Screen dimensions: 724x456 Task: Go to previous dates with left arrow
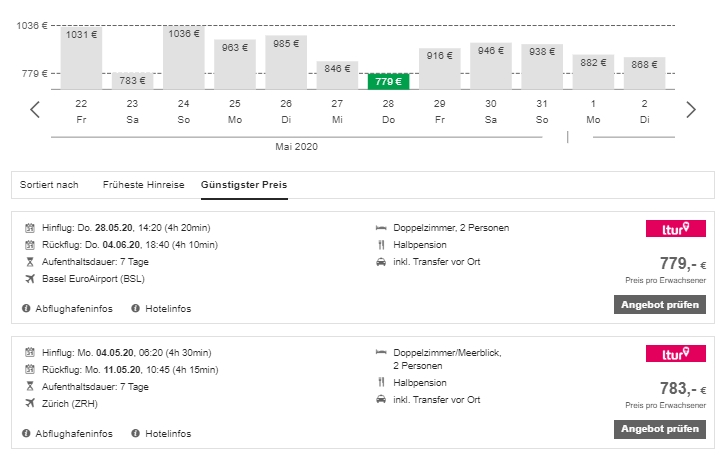35,109
